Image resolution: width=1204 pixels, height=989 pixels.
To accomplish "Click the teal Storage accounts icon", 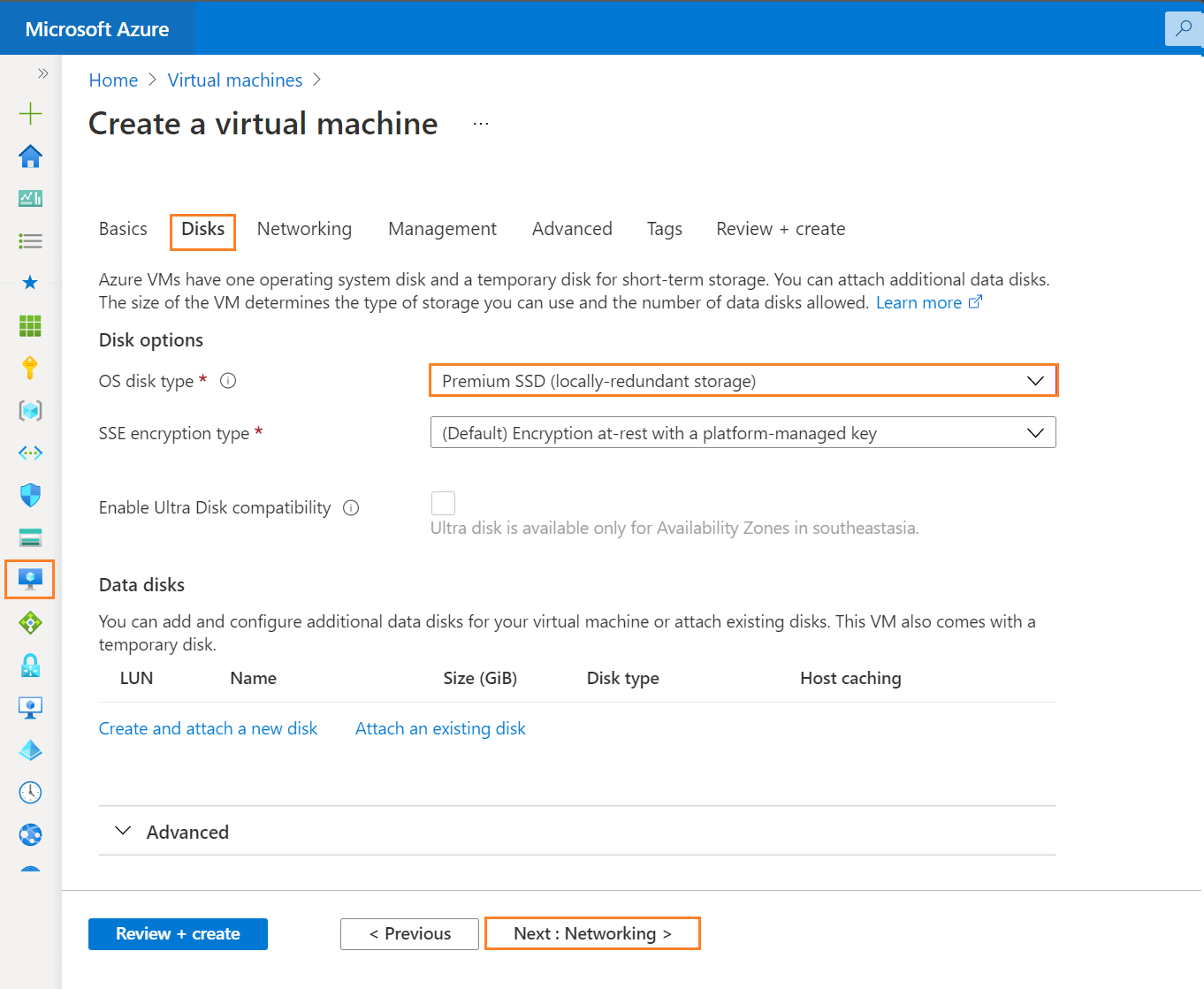I will pos(30,537).
